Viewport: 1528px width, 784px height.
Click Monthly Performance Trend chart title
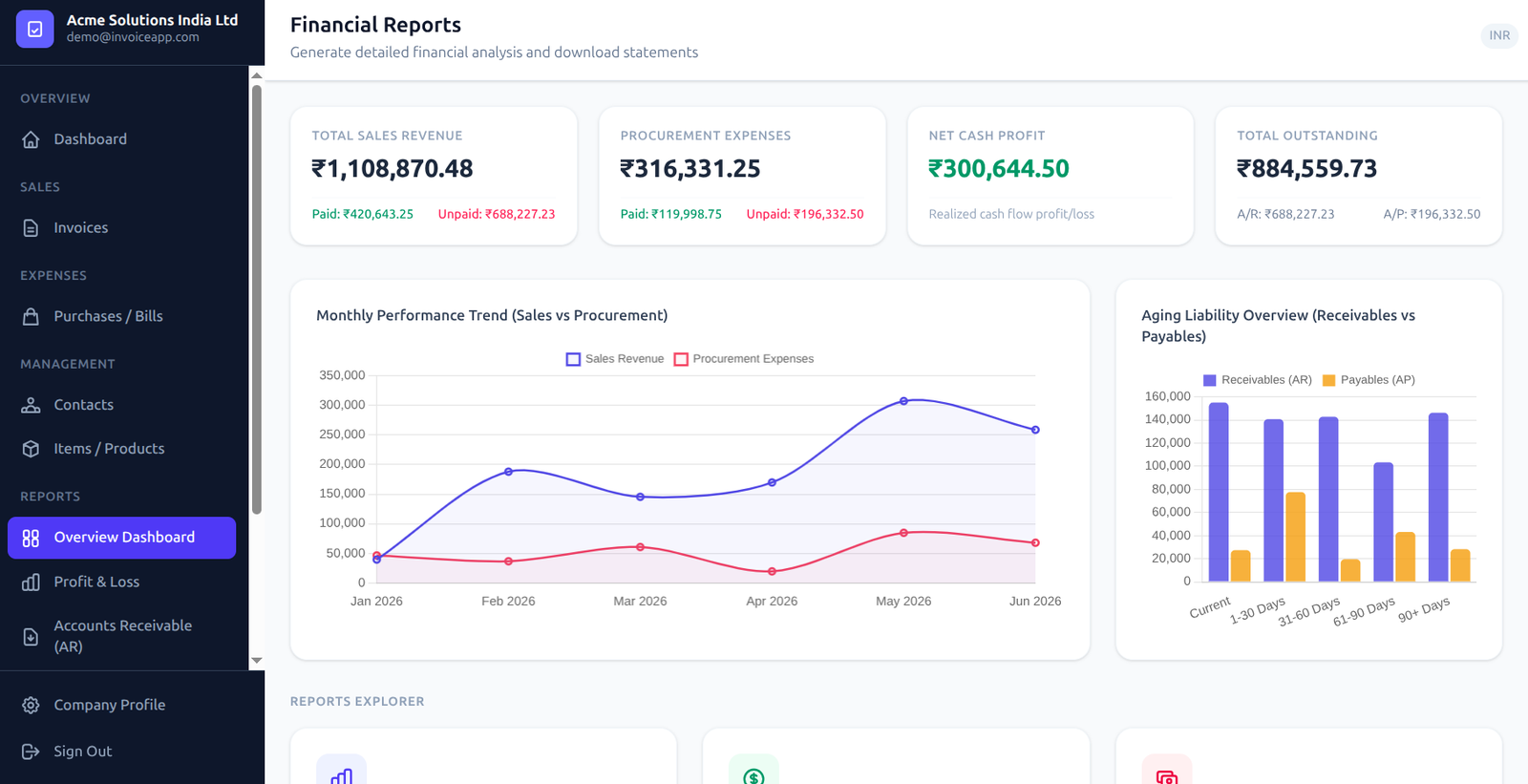coord(492,315)
